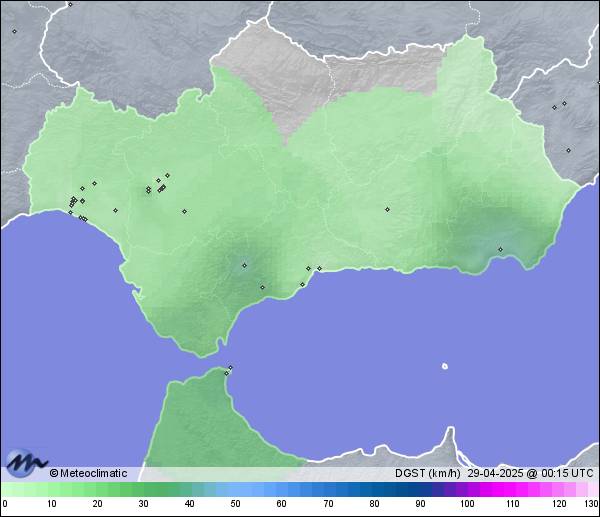
Task: Click the scale value 10
Action: [52, 504]
